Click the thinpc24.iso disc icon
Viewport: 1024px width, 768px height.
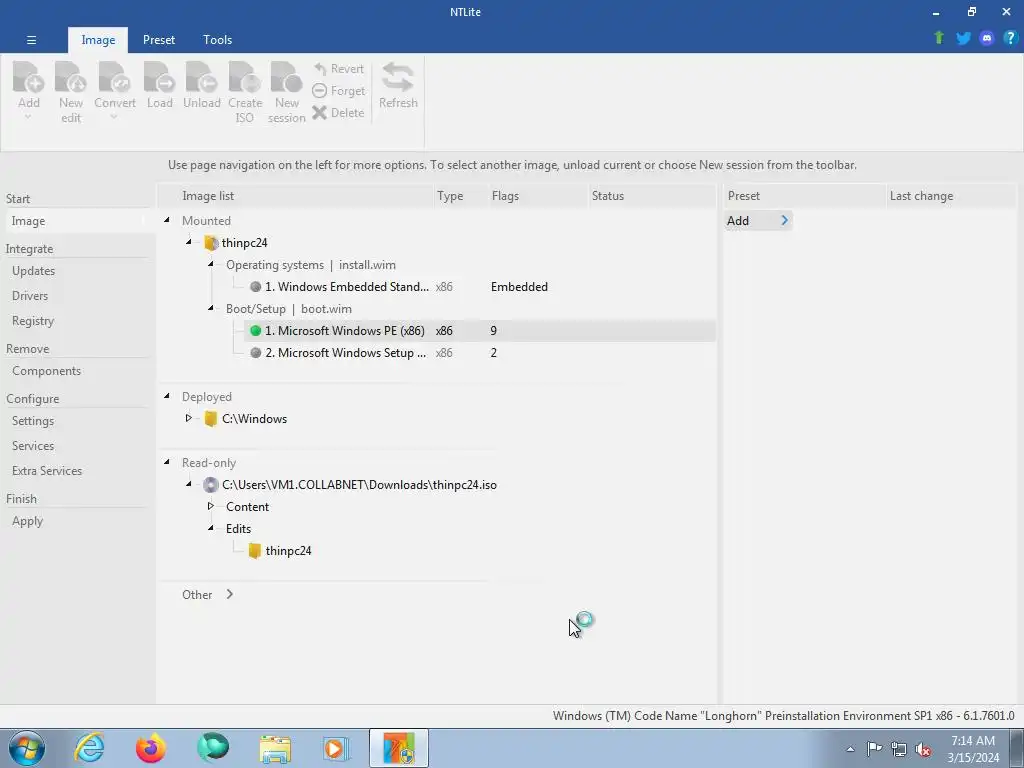210,485
